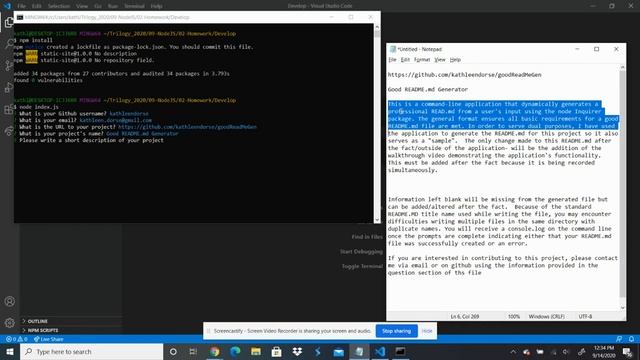
Task: Open Task View on the taskbar
Action: (x=193, y=351)
